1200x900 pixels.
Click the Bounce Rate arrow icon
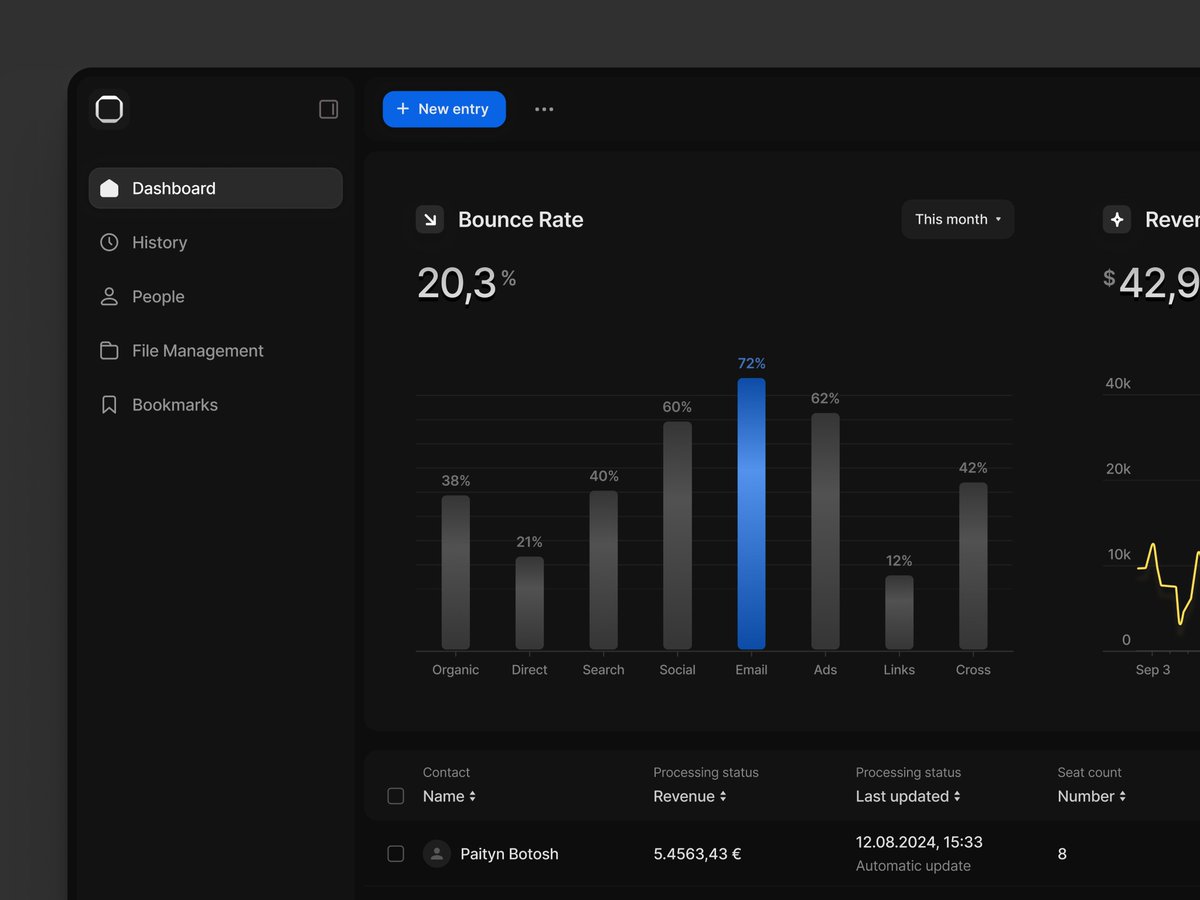[430, 219]
